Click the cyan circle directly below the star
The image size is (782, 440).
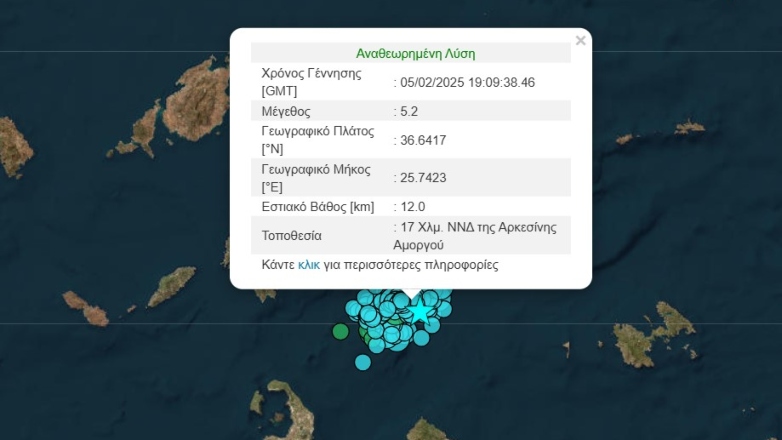pyautogui.click(x=421, y=337)
